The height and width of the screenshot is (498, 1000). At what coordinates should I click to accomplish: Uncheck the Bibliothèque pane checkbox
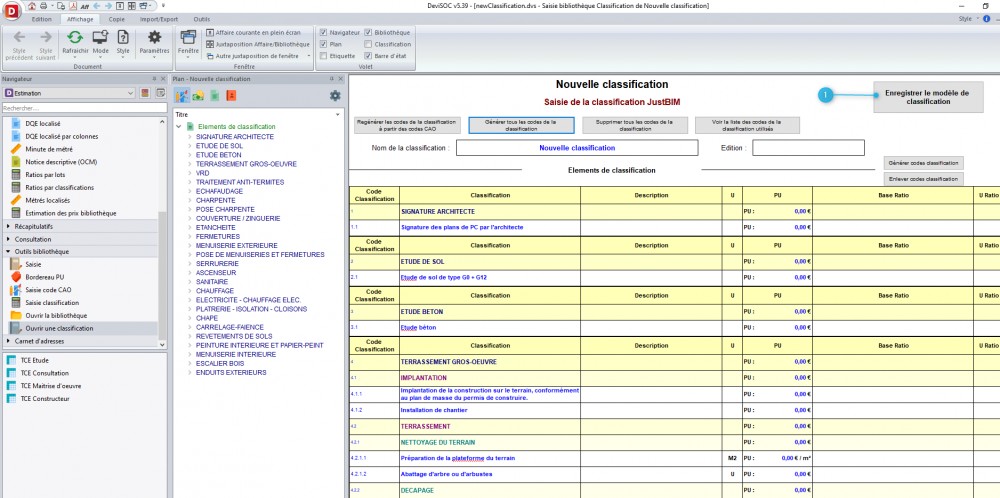(368, 32)
